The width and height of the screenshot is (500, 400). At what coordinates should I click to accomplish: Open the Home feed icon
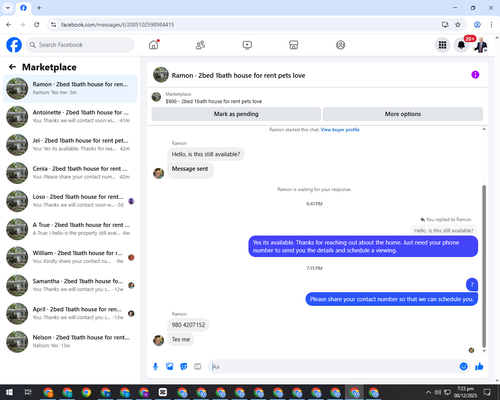tap(154, 45)
